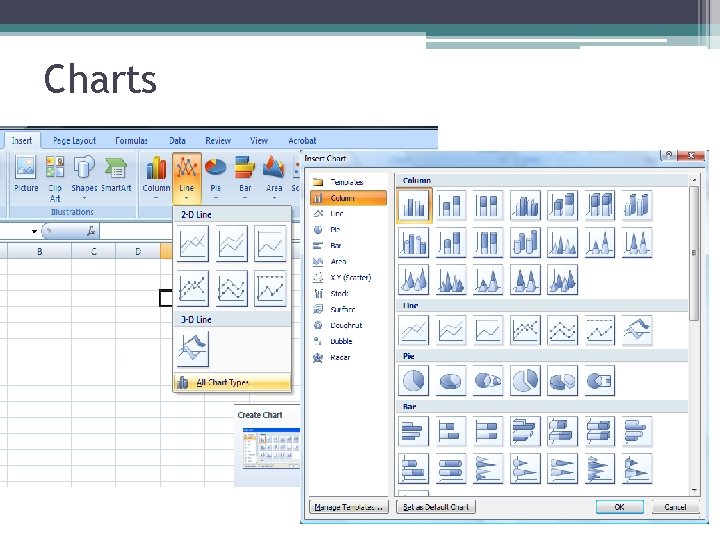Screen dimensions: 720x540
Task: Open the Column chart dropdown
Action: pos(156,177)
